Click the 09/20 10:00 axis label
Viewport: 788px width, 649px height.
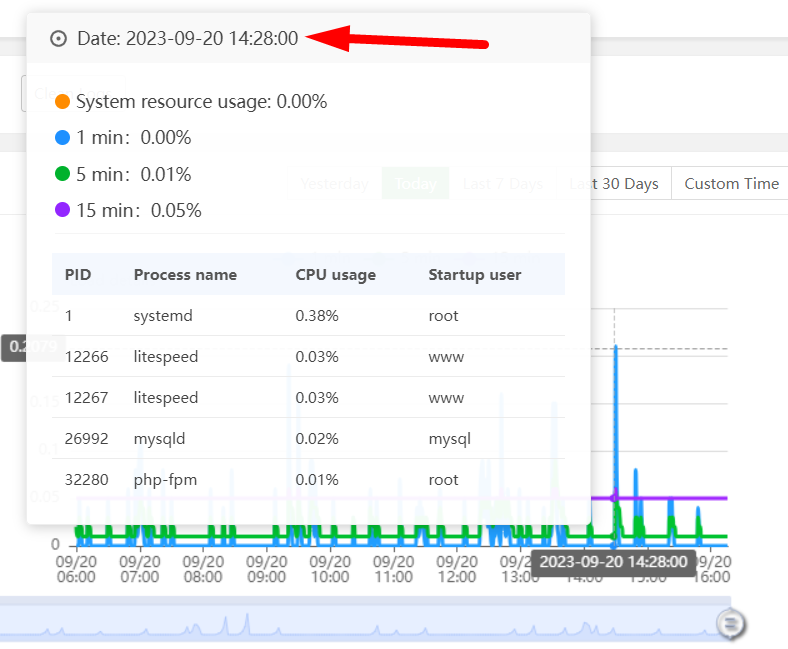point(330,569)
